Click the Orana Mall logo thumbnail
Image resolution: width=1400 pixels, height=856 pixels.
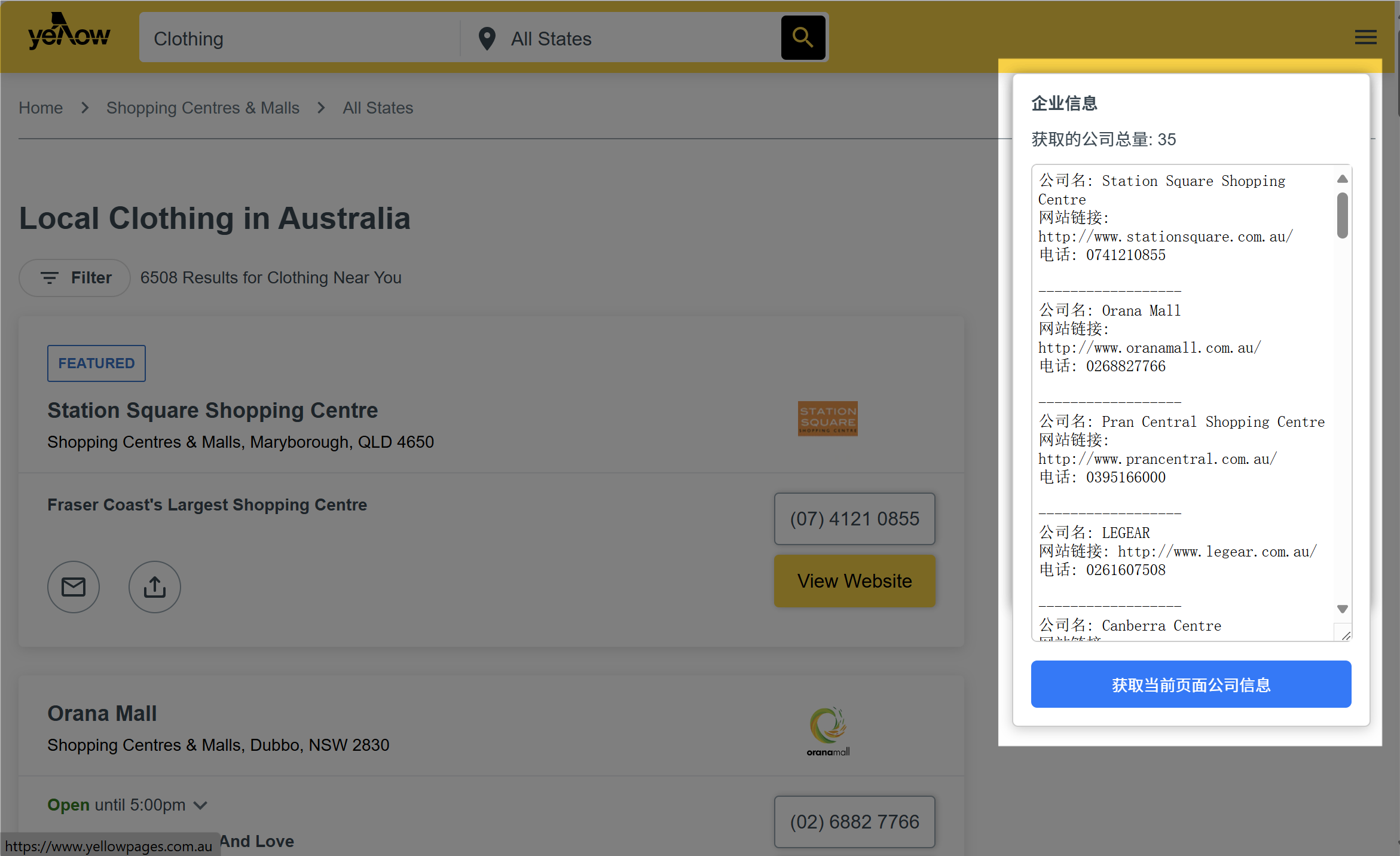pyautogui.click(x=828, y=732)
